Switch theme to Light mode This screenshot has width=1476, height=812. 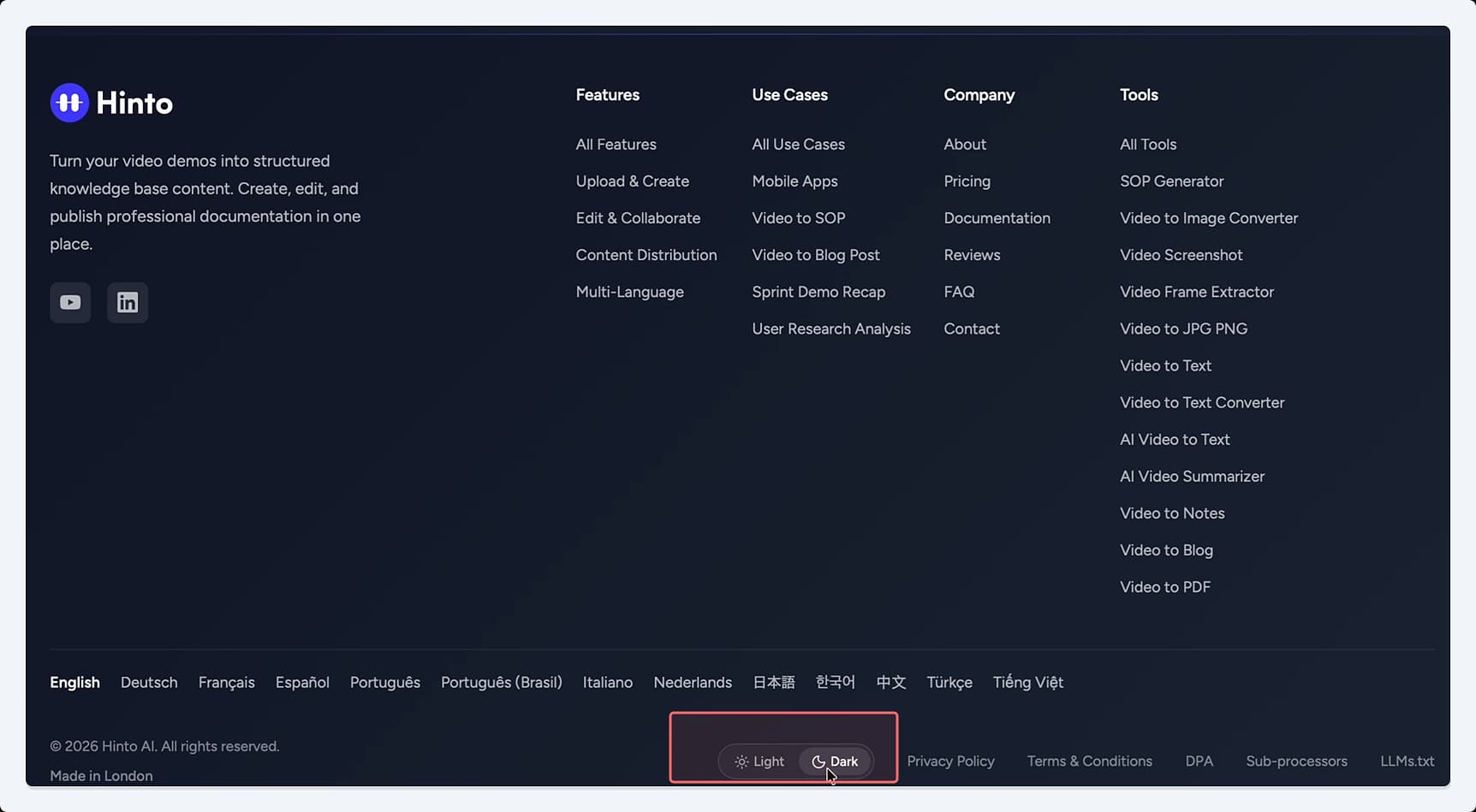(759, 762)
